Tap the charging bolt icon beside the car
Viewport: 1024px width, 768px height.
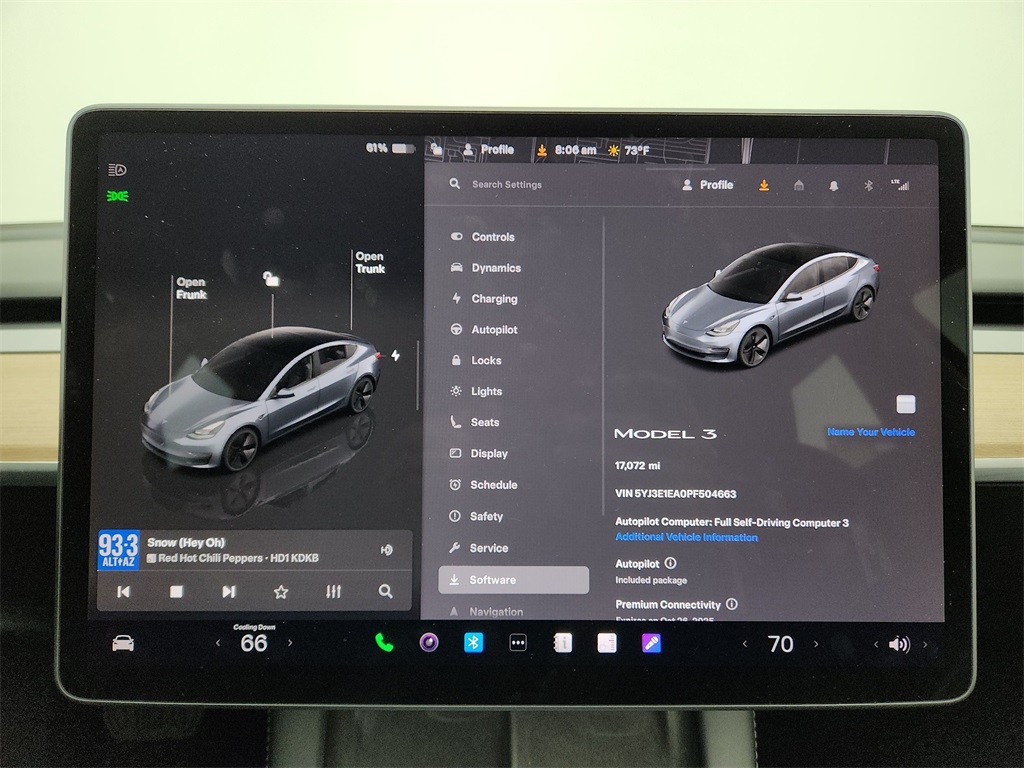tap(395, 355)
